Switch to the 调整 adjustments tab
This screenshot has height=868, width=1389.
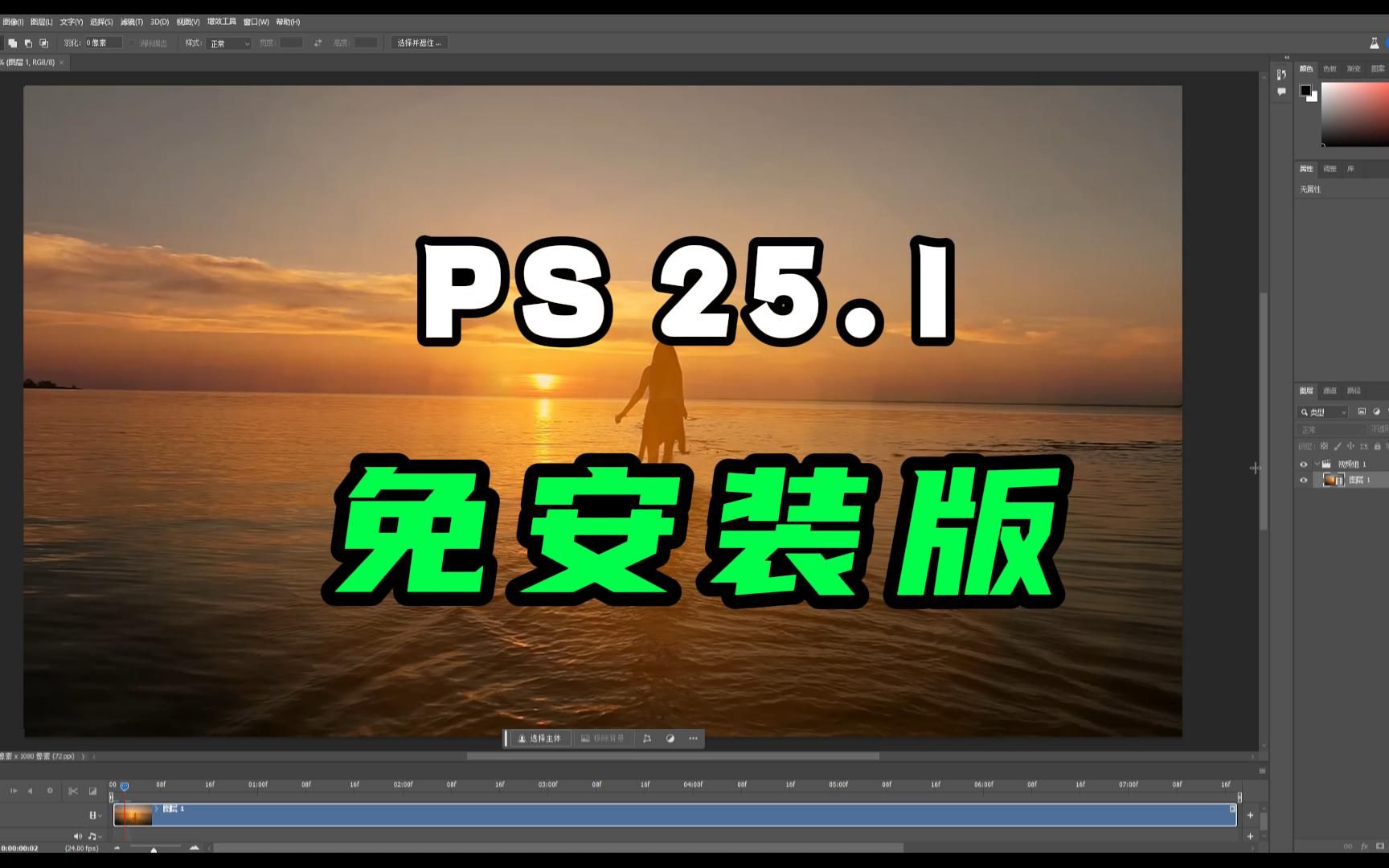click(1330, 169)
